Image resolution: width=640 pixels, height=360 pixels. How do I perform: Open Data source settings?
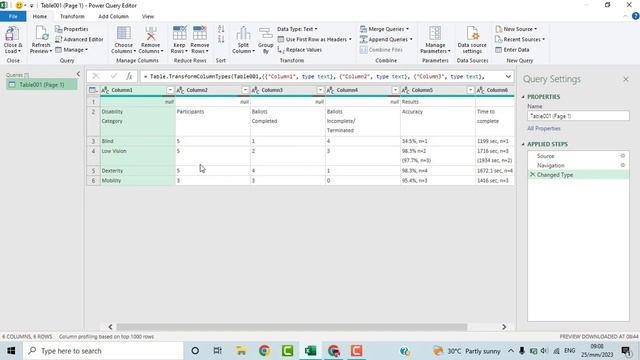(472, 40)
